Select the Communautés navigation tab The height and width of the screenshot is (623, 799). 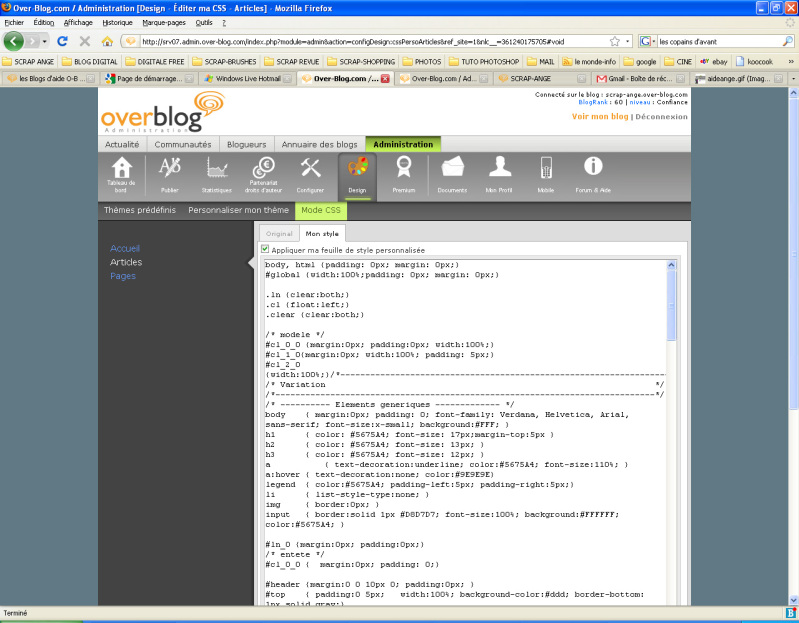[183, 144]
